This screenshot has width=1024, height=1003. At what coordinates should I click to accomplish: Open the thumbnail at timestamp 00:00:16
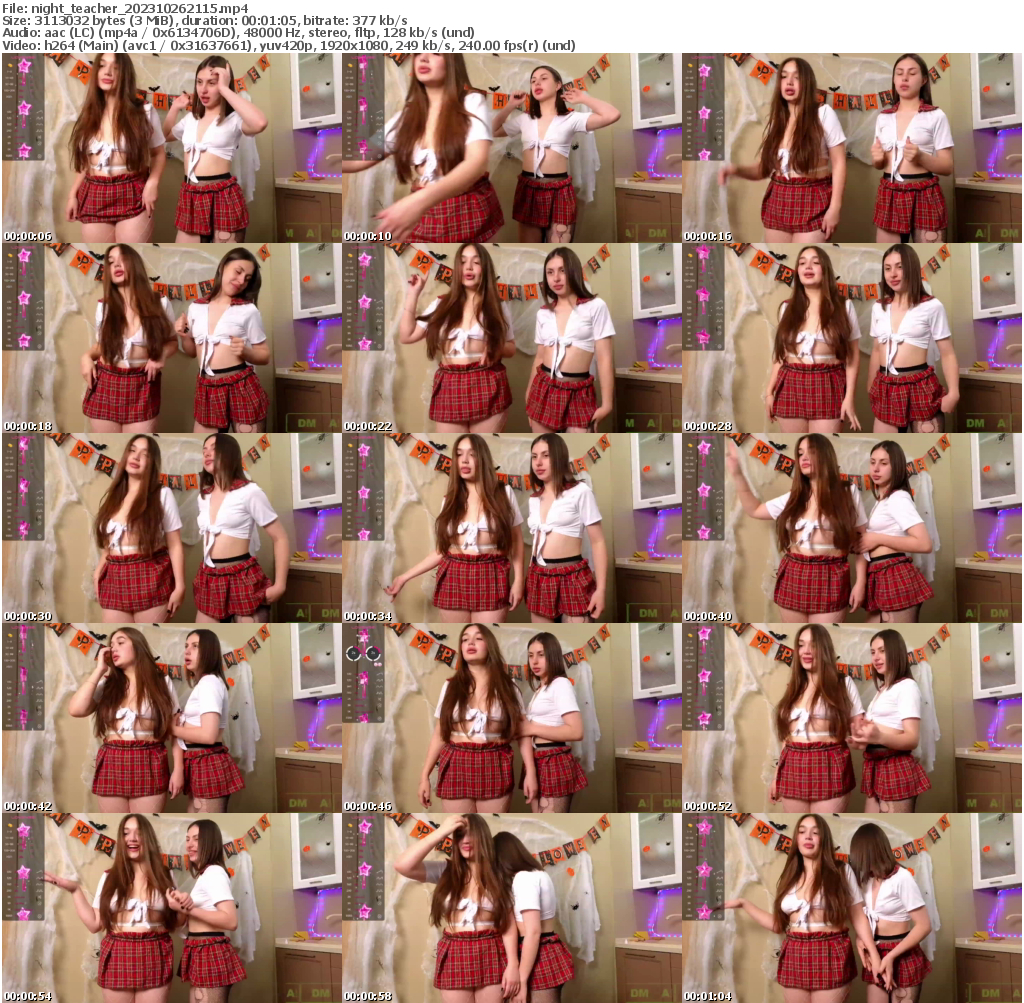[x=850, y=147]
